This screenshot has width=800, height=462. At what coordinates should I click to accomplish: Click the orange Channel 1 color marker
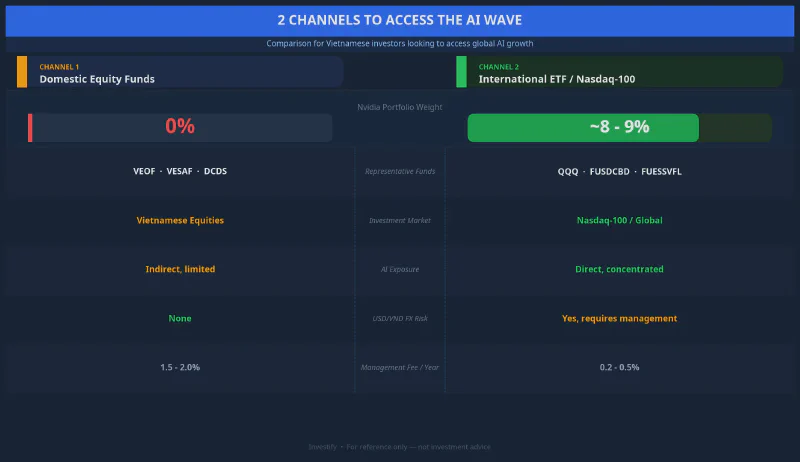(x=22, y=72)
